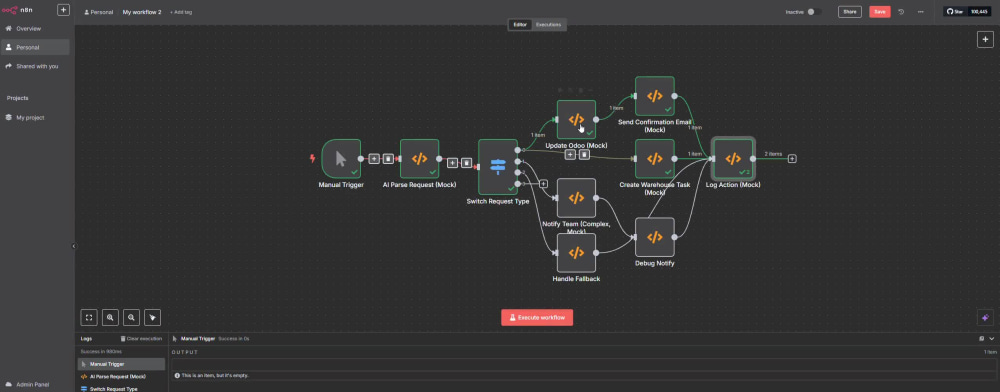Click the tidy up workflow cursor icon
The image size is (1000, 392).
(152, 317)
